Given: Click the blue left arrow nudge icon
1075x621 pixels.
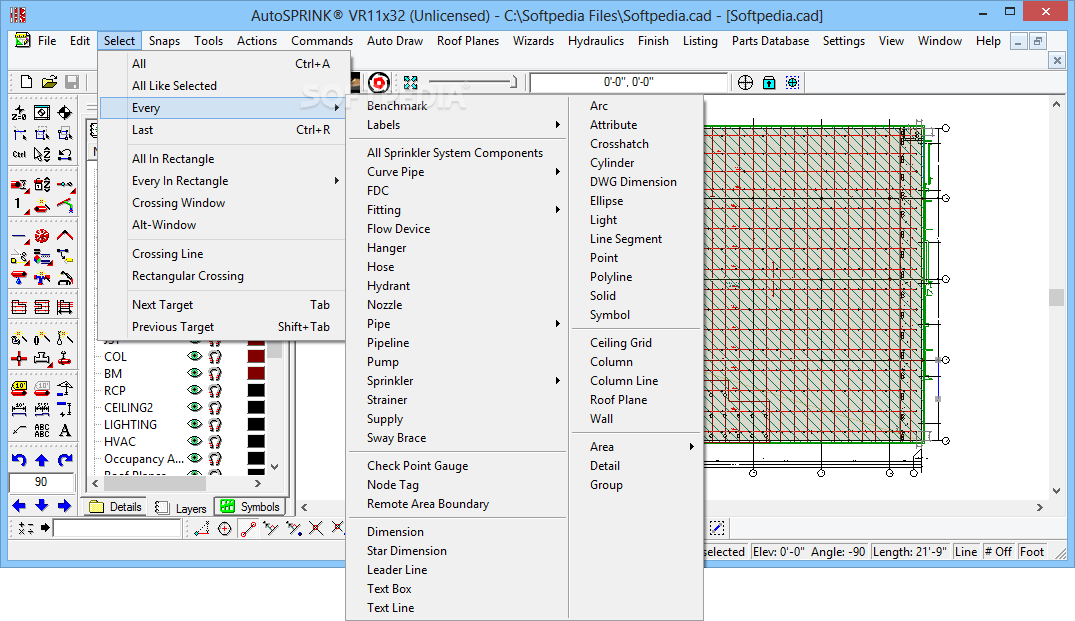Looking at the screenshot, I should coord(19,506).
